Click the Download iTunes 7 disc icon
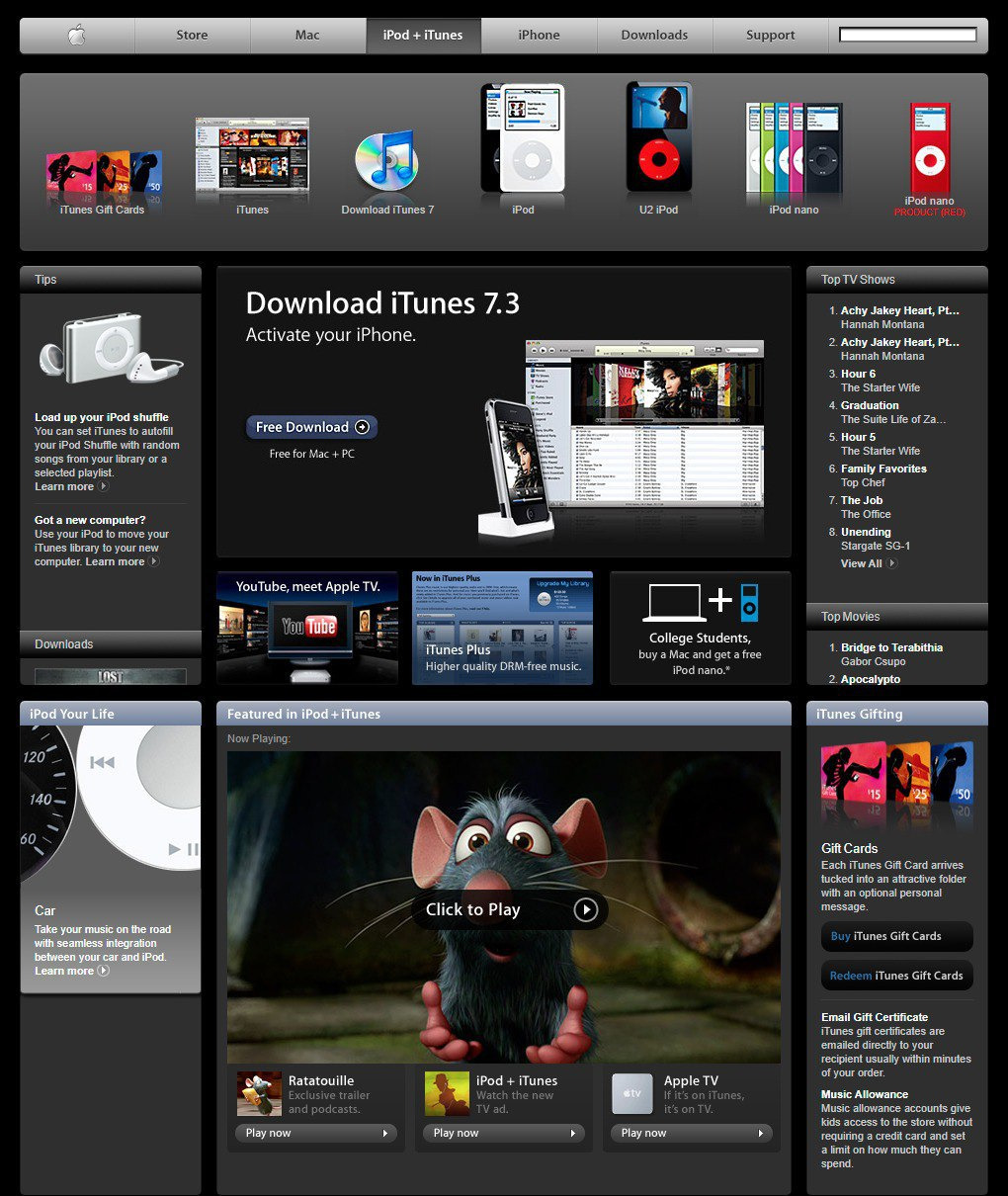This screenshot has height=1196, width=1008. coord(386,161)
